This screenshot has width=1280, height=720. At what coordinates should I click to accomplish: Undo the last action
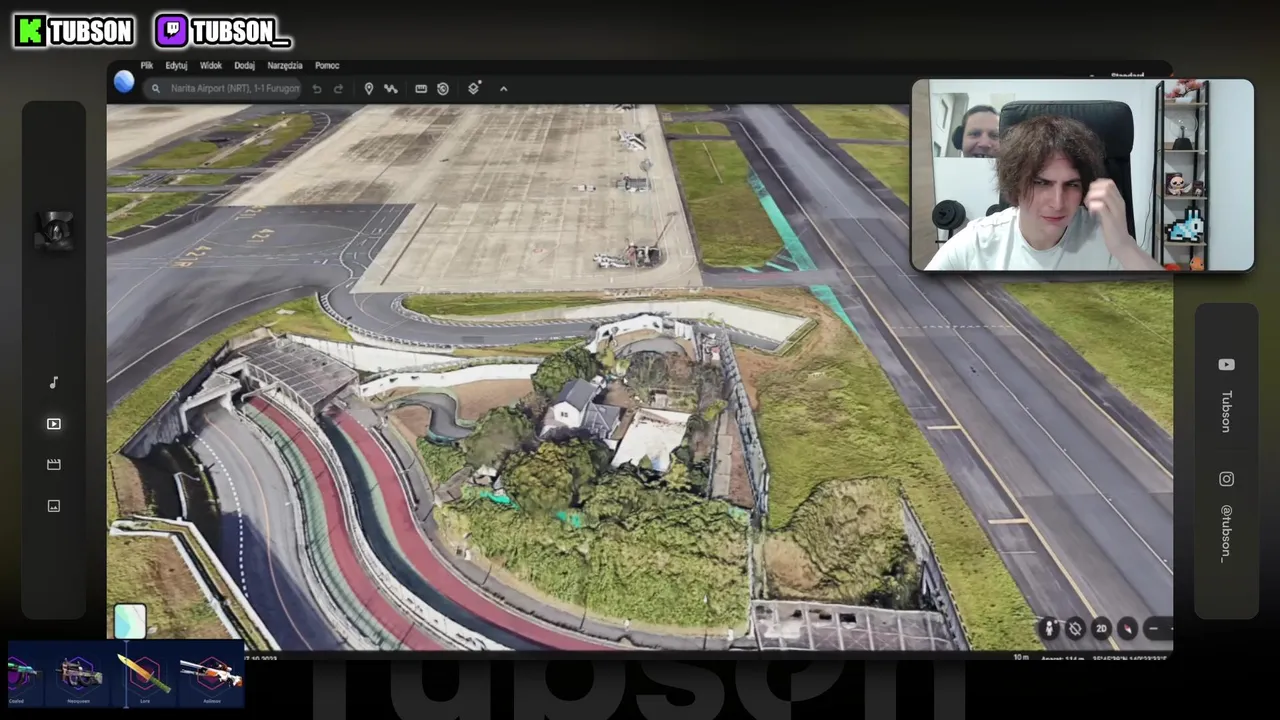tap(317, 89)
